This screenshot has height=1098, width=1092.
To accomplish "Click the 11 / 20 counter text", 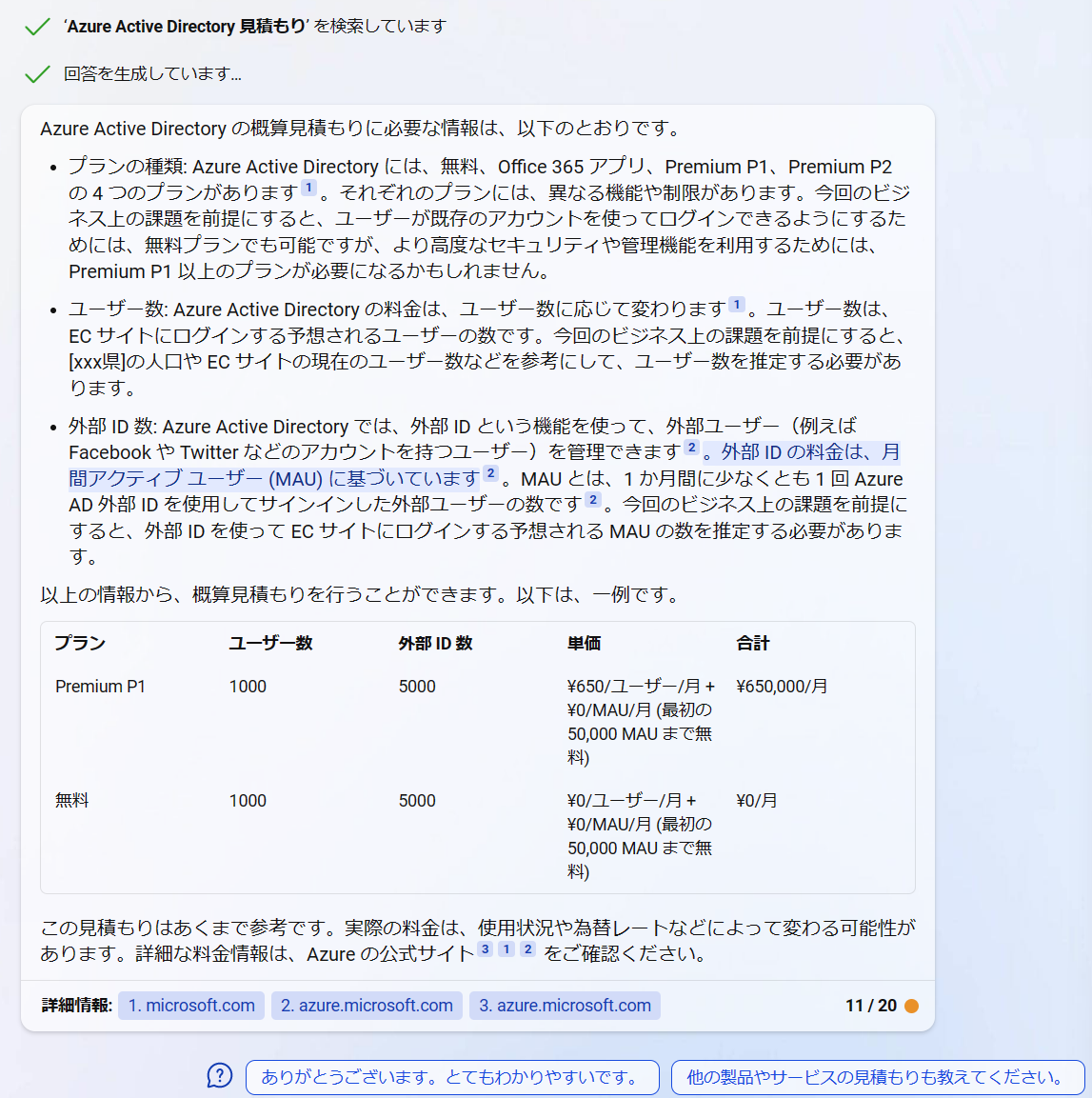I will 871,1006.
